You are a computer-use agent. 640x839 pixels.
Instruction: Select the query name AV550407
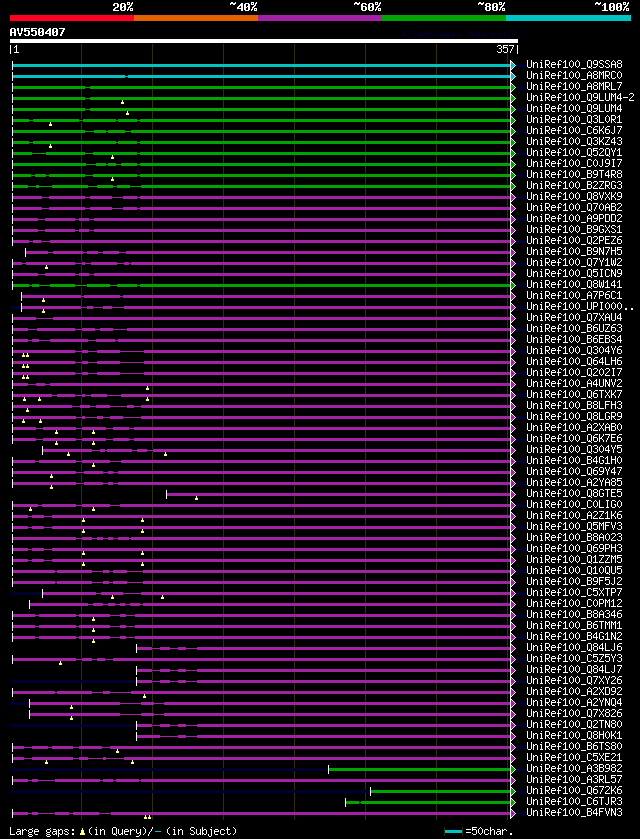(x=37, y=32)
